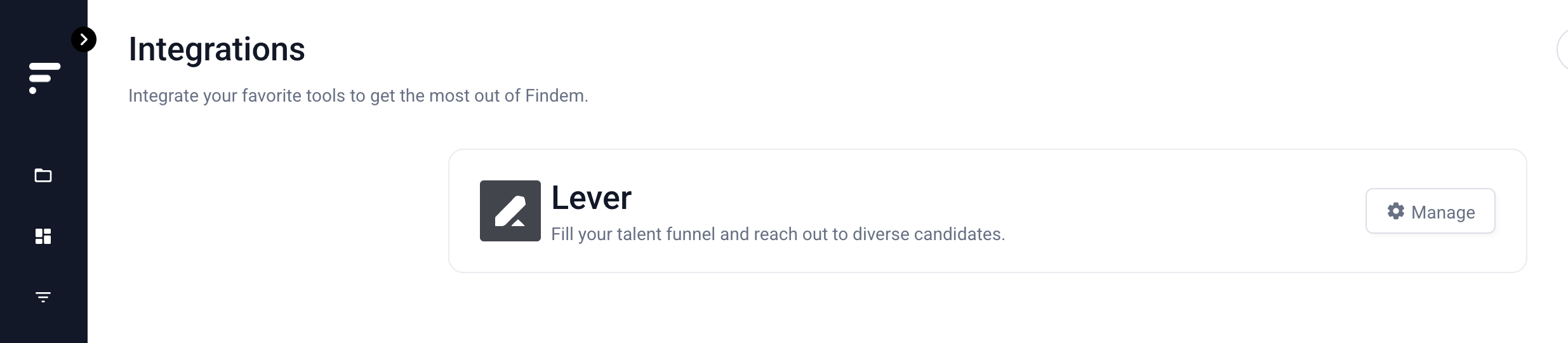The height and width of the screenshot is (343, 1568).
Task: Click the Findem logo in the sidebar
Action: point(44,78)
